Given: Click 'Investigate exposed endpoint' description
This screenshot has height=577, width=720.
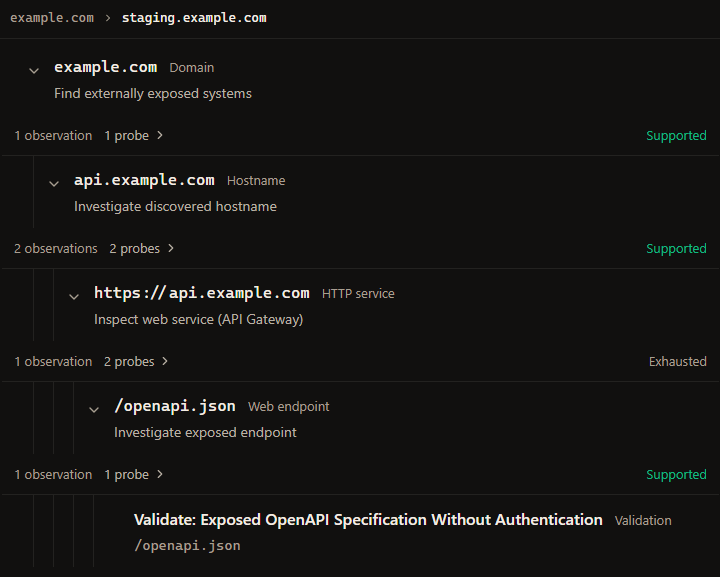Looking at the screenshot, I should [x=205, y=432].
